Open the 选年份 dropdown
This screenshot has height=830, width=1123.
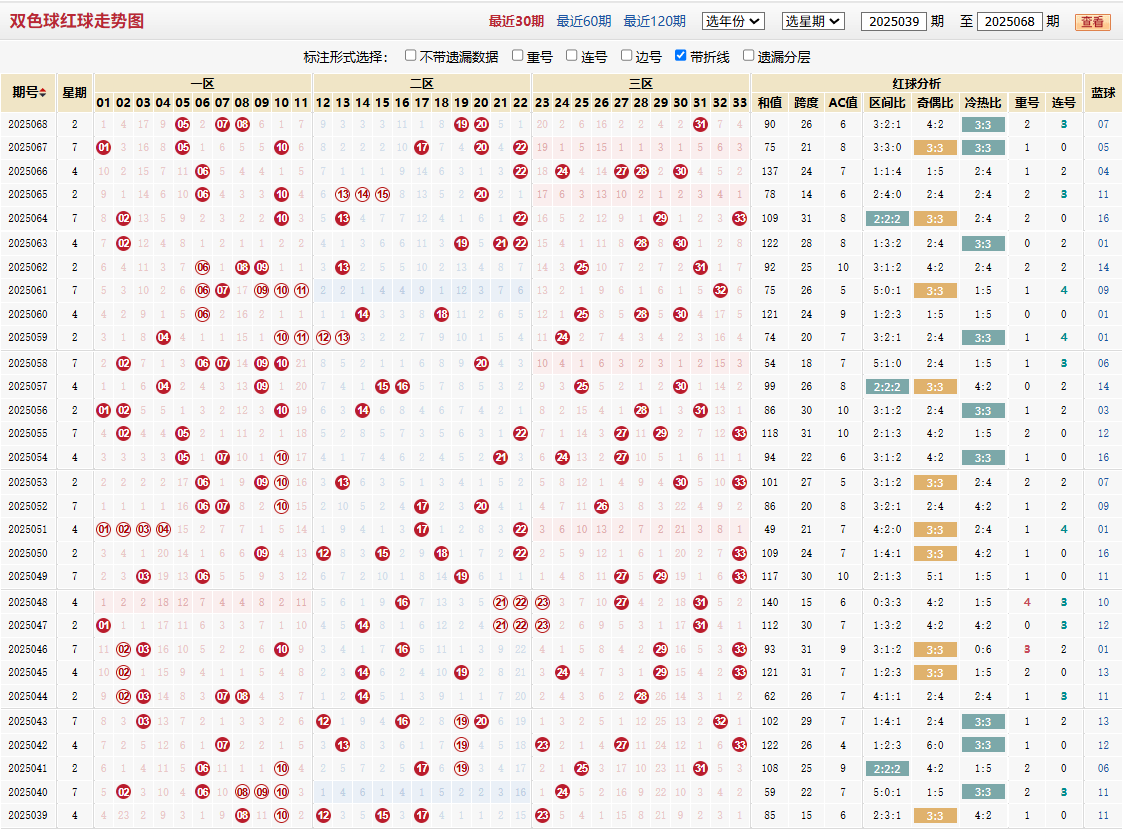733,21
